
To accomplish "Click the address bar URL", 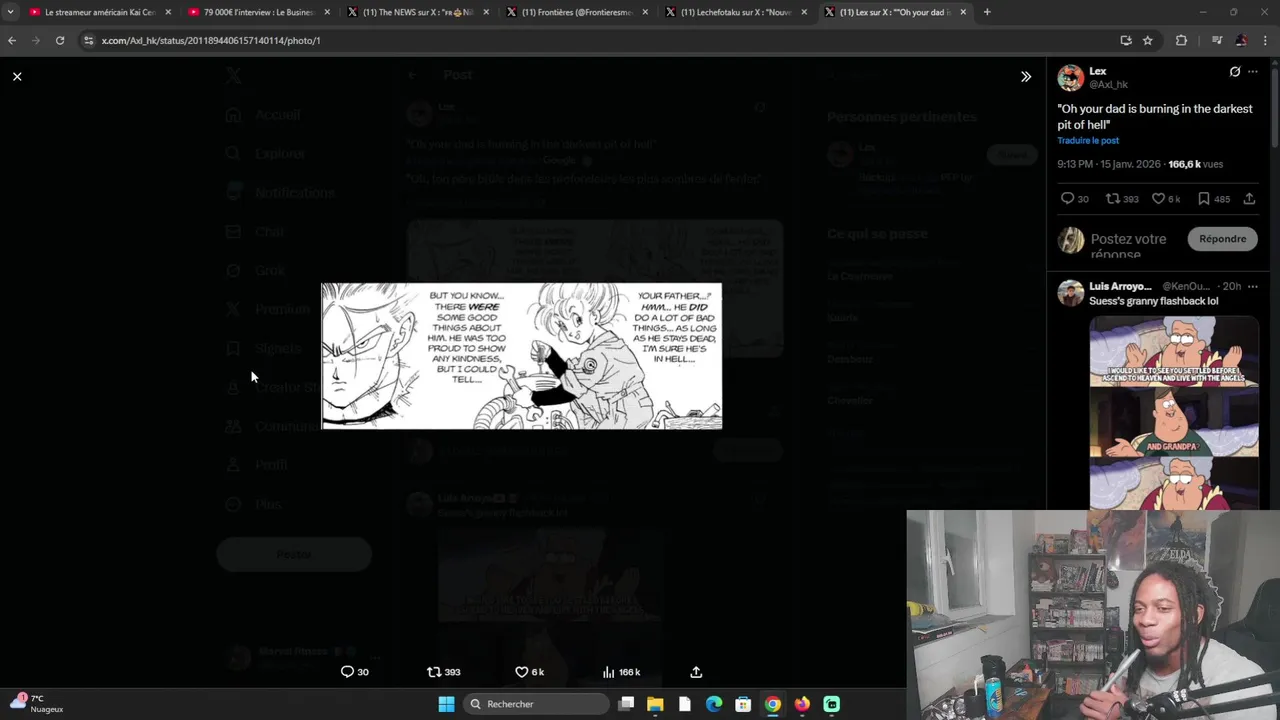I will coord(211,40).
